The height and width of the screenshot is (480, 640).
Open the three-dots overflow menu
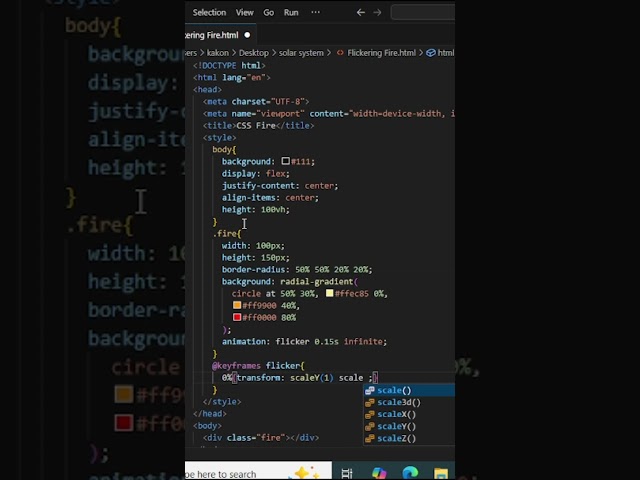coord(316,12)
